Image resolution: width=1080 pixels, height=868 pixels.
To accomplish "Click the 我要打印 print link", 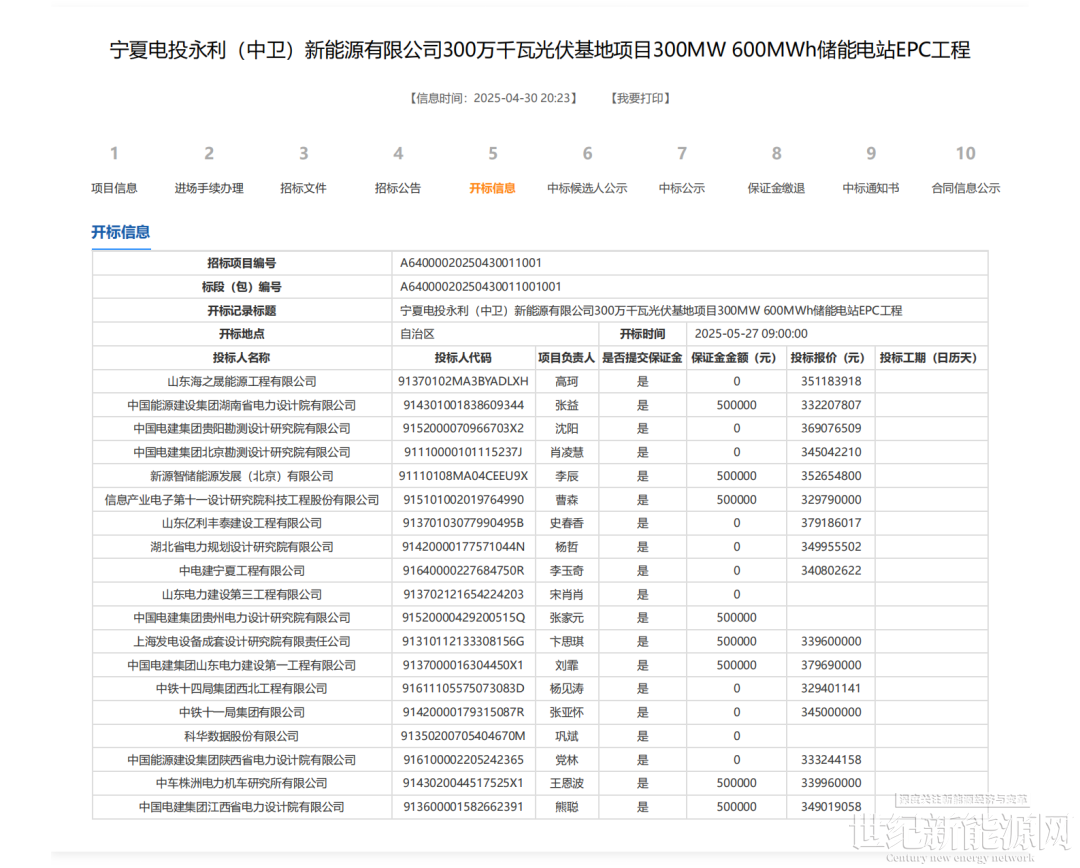I will (x=641, y=98).
